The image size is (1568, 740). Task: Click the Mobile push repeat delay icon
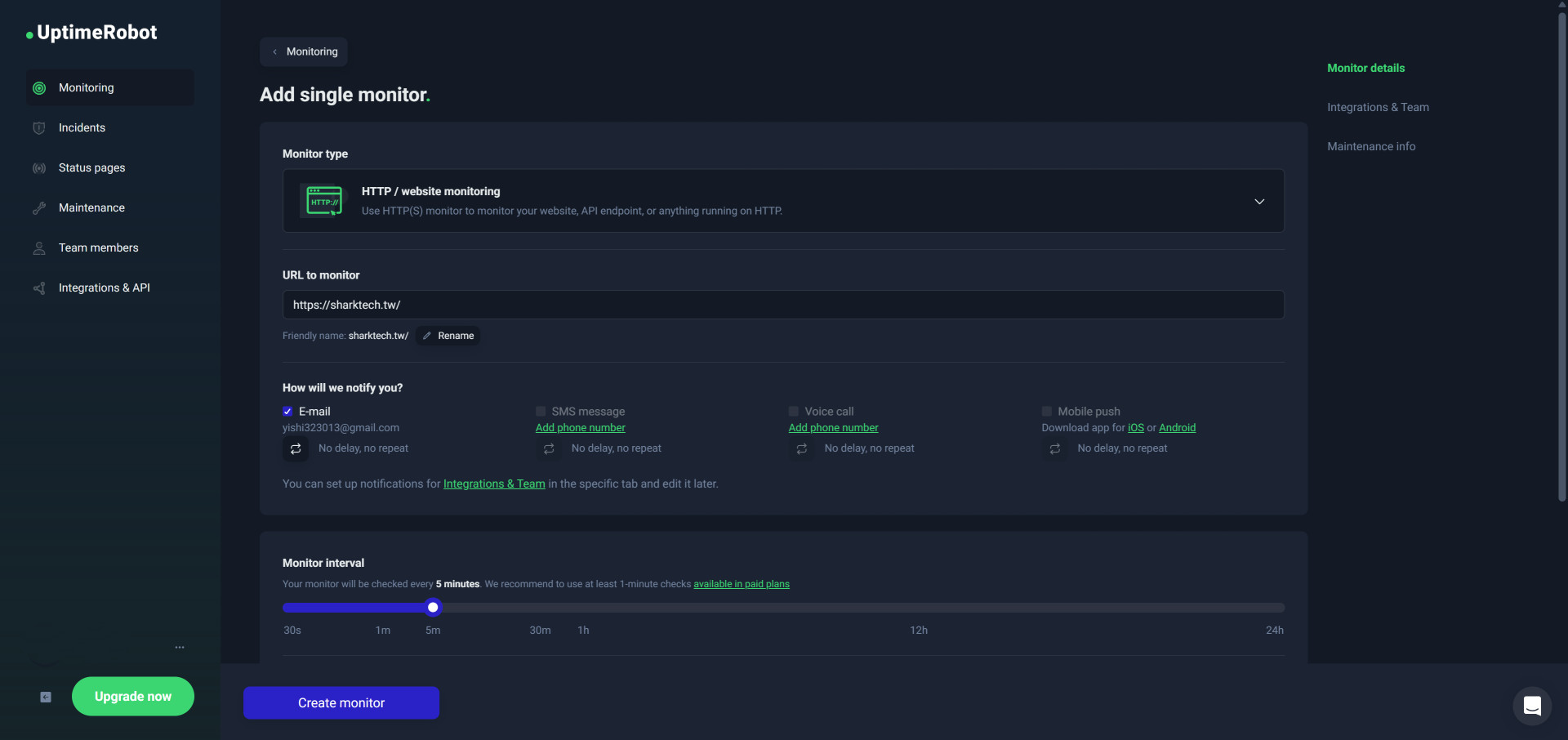coord(1055,448)
